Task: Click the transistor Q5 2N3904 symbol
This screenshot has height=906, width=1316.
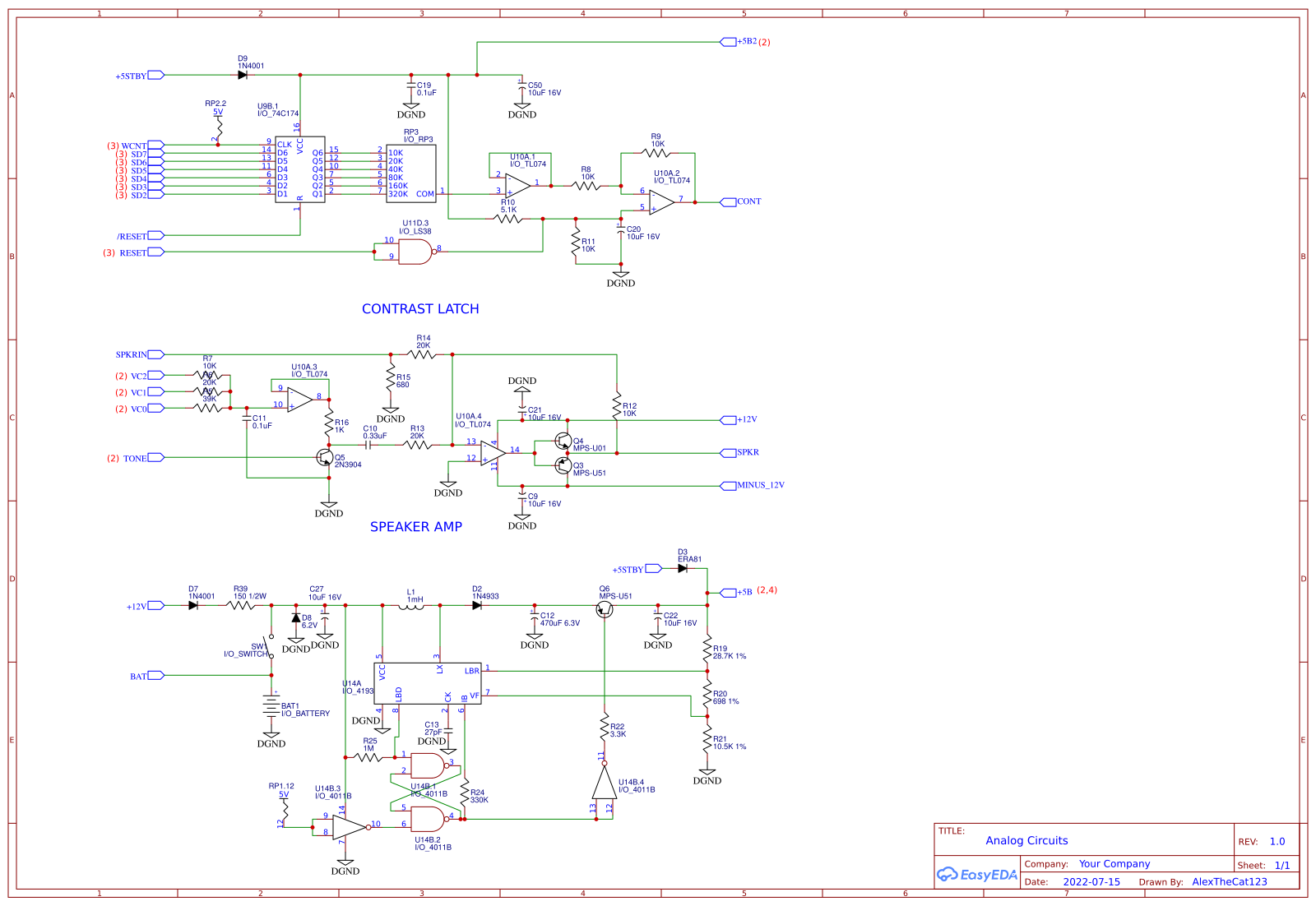Action: click(x=327, y=458)
